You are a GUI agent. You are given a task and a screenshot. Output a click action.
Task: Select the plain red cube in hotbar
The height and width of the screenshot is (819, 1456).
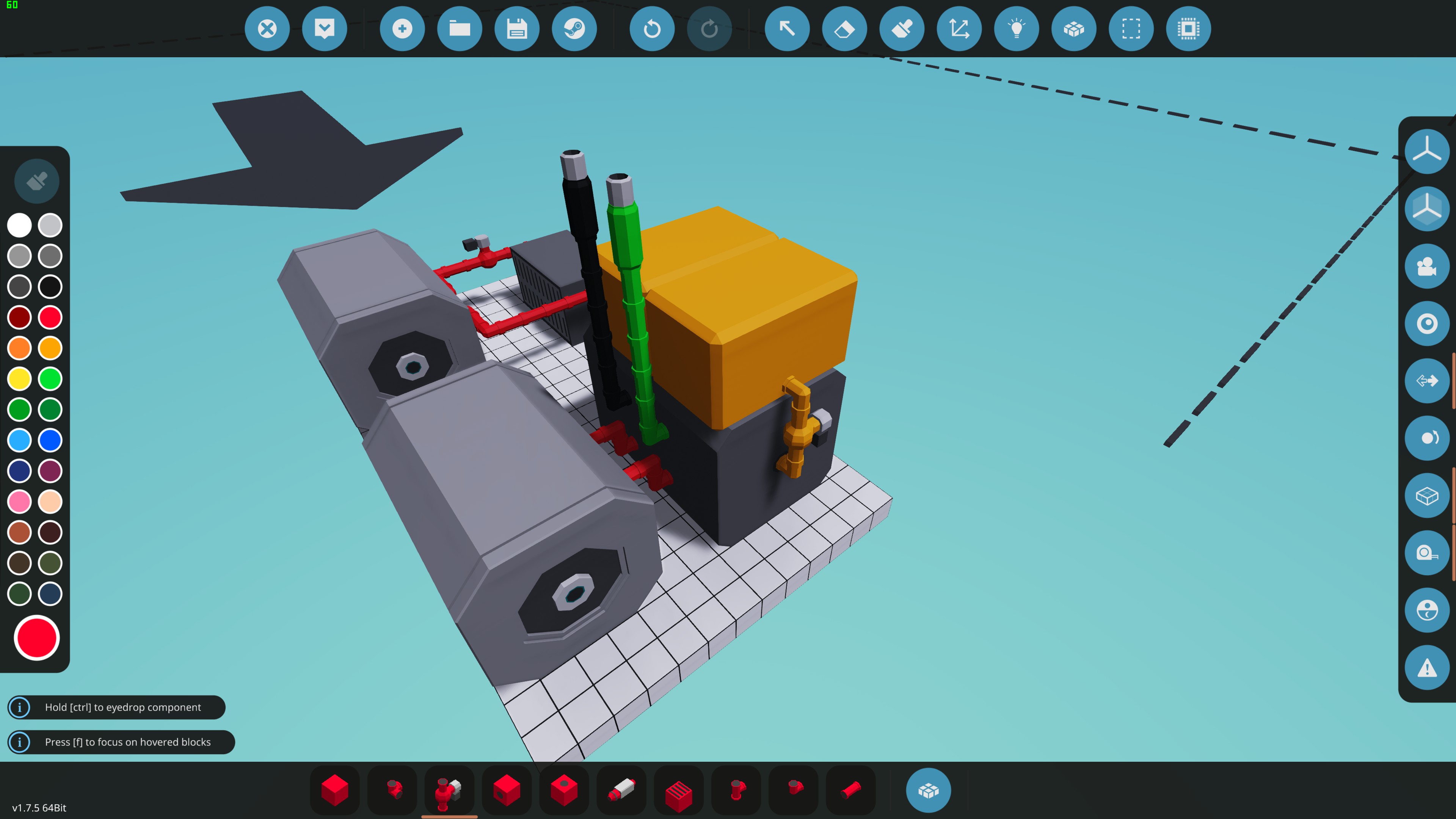[334, 789]
